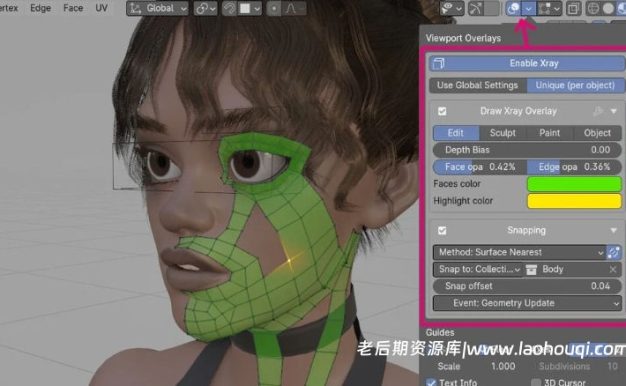Open the UV menu
This screenshot has height=386, width=626.
pos(101,8)
